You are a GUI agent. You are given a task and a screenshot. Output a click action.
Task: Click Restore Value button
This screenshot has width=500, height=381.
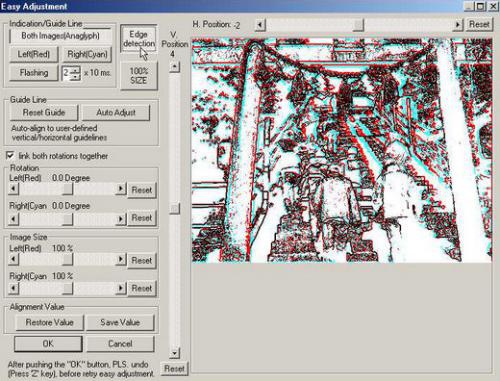click(49, 322)
